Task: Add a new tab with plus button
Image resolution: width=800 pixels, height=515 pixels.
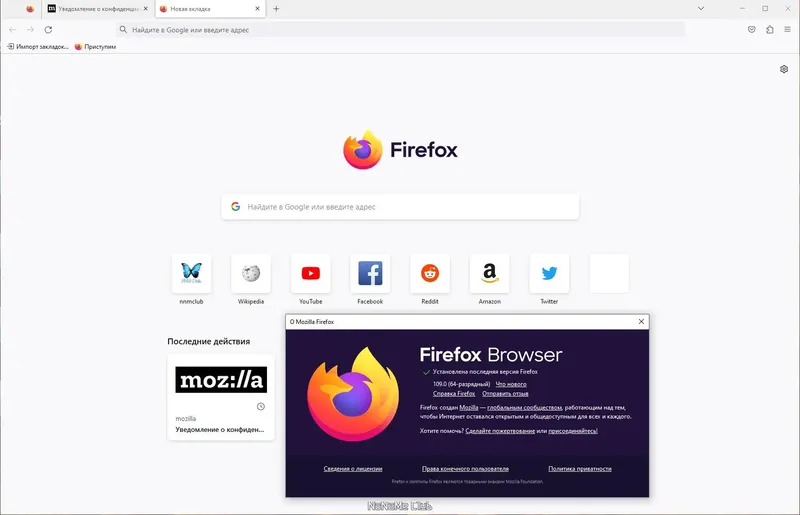Action: click(276, 9)
